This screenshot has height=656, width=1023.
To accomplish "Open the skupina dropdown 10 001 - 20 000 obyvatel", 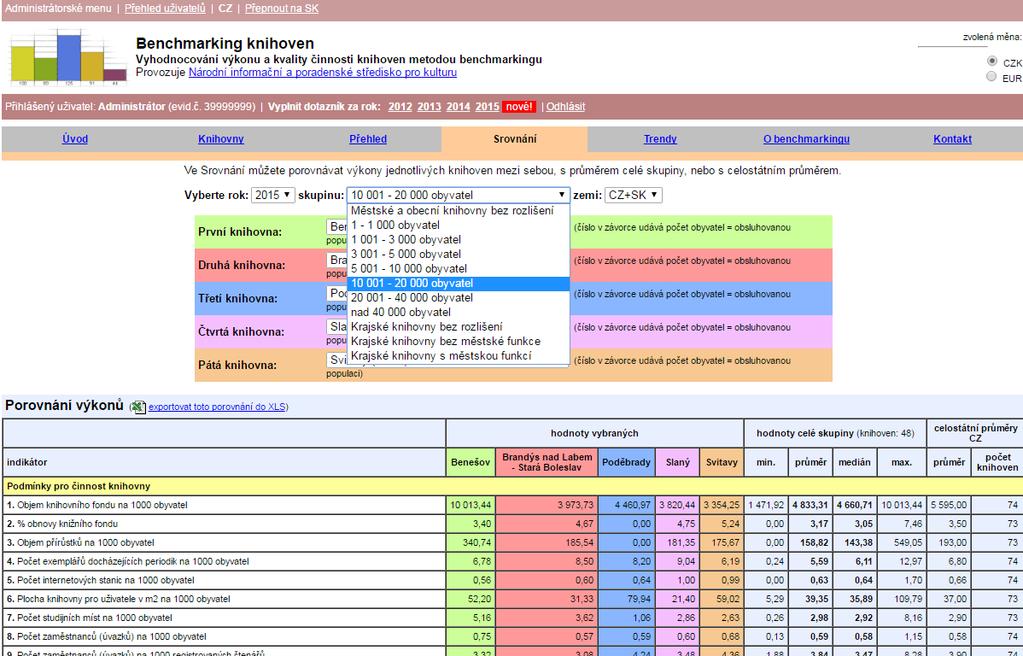I will [x=458, y=195].
